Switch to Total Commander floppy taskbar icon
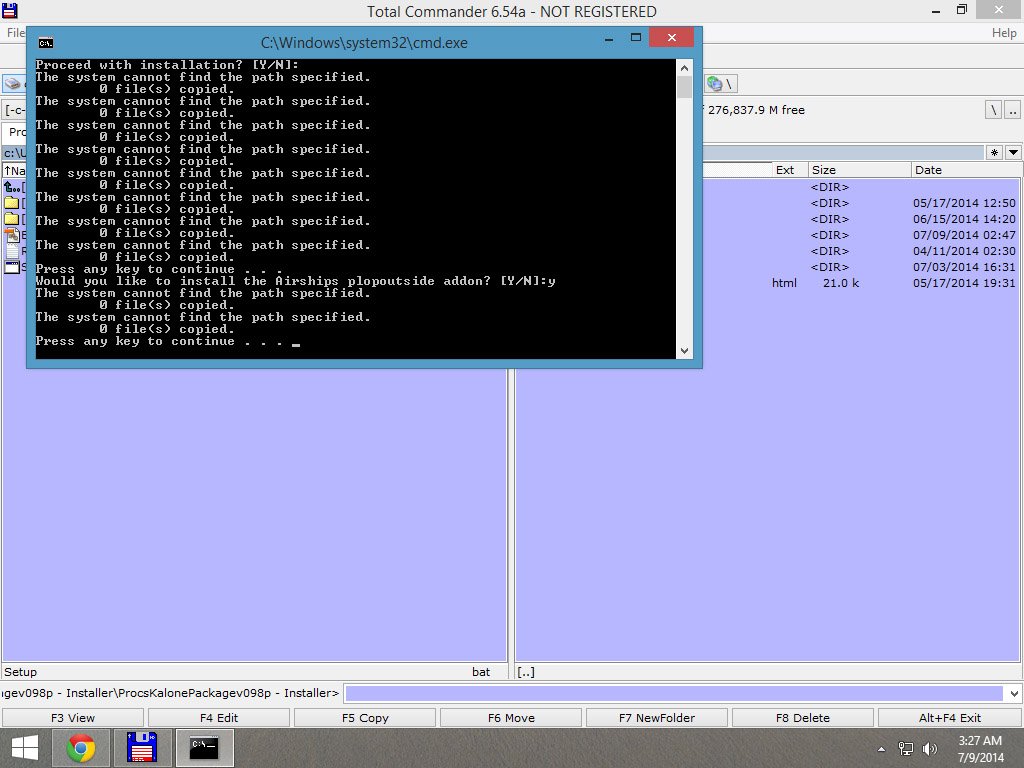 142,748
